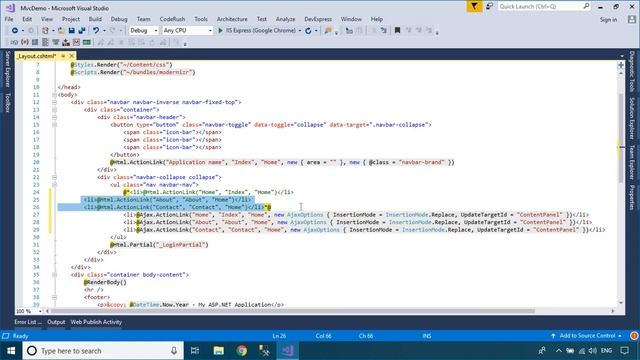Open the Analyze menu

click(x=285, y=19)
